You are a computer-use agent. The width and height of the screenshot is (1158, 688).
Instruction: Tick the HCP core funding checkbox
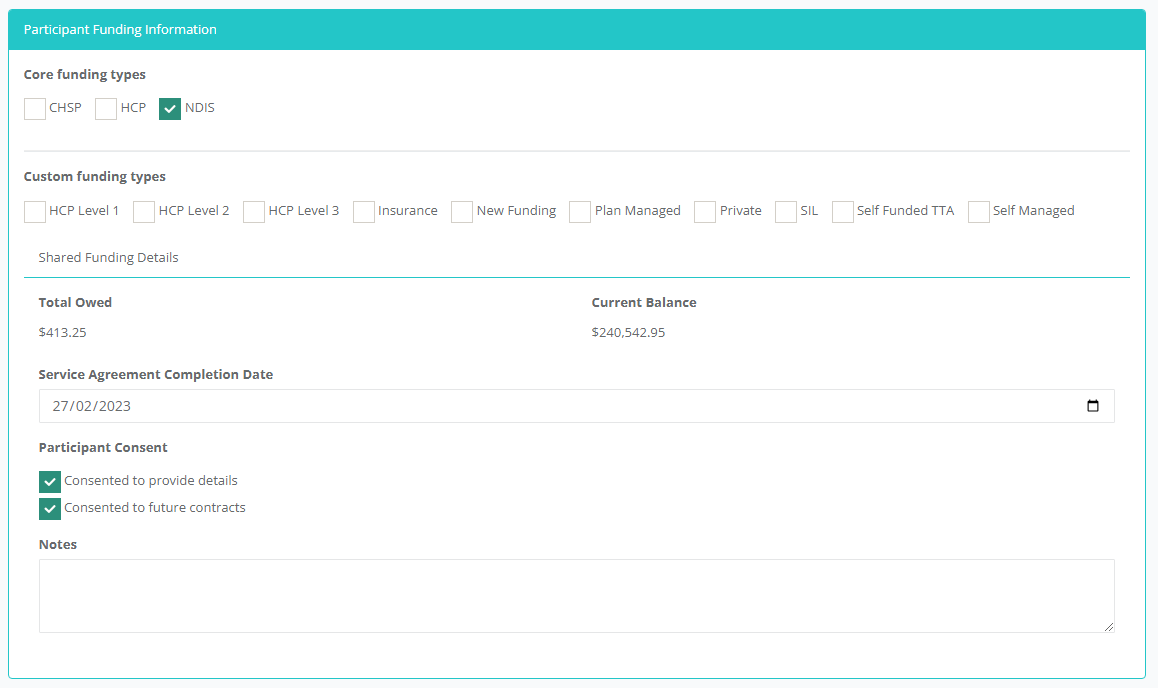click(106, 109)
